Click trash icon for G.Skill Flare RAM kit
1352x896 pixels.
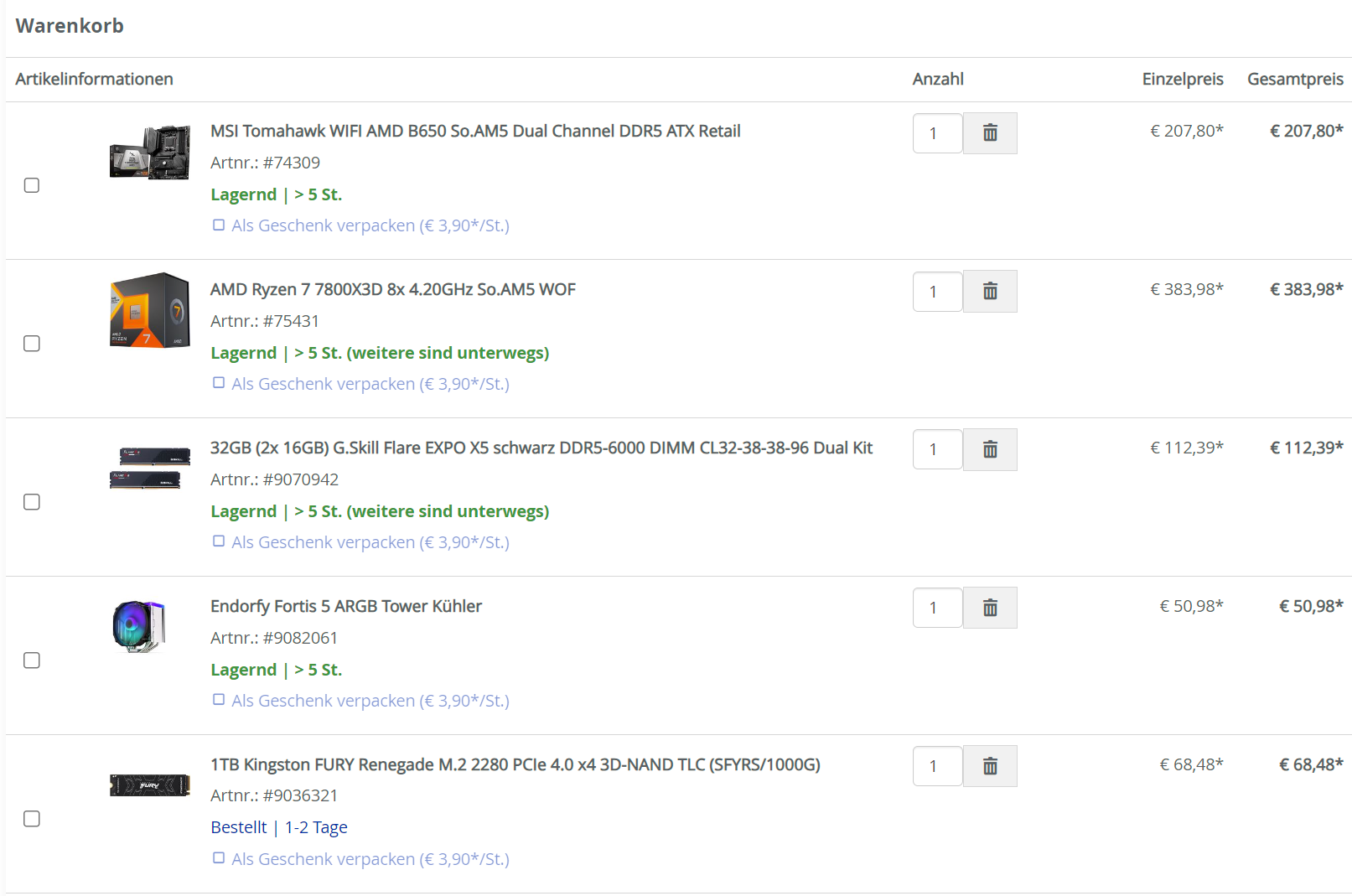(x=990, y=450)
